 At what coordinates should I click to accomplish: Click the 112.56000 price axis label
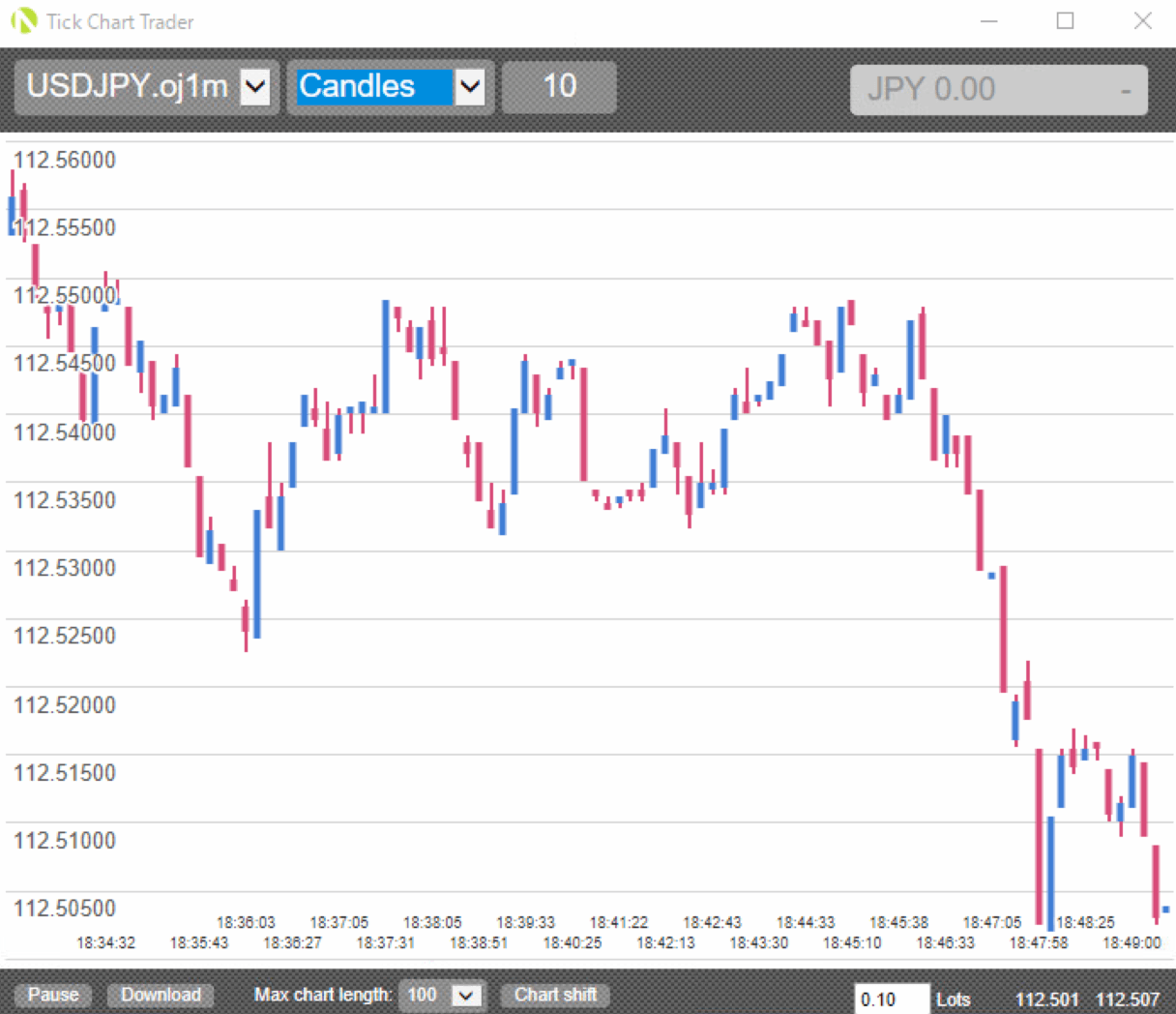coord(65,160)
